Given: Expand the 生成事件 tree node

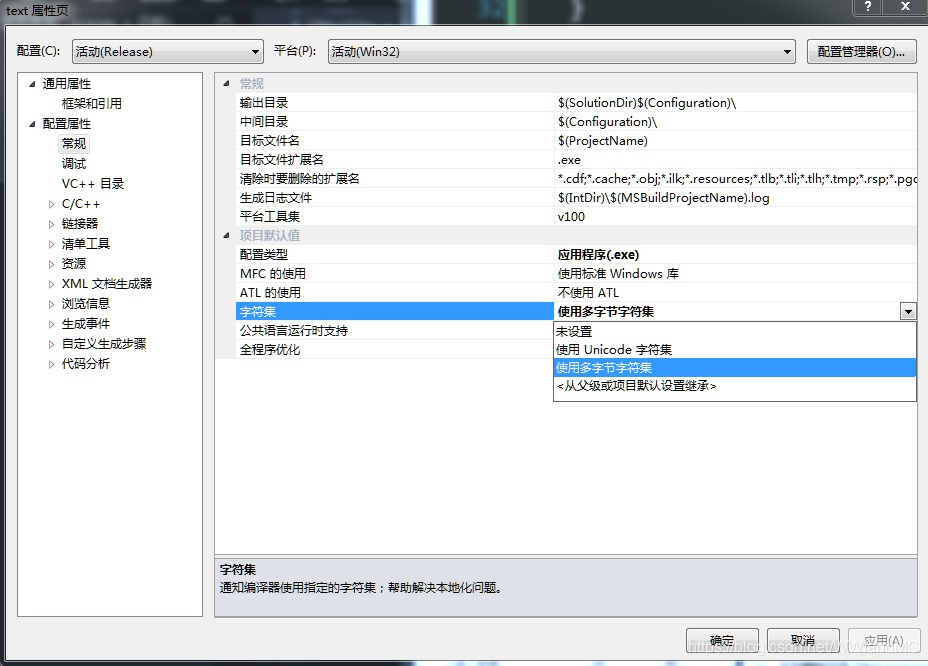Looking at the screenshot, I should pos(51,324).
